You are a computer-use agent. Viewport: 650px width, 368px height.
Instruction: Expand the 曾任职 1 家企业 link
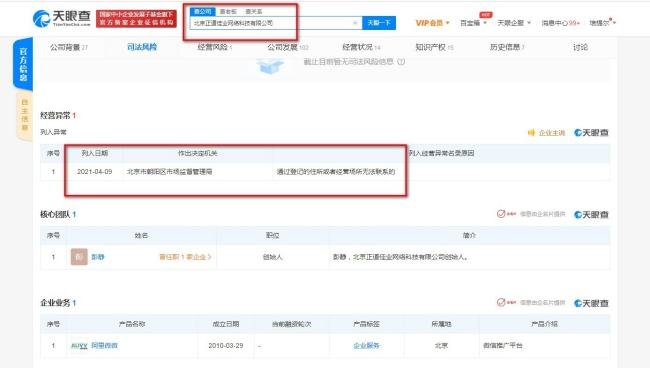pyautogui.click(x=185, y=257)
